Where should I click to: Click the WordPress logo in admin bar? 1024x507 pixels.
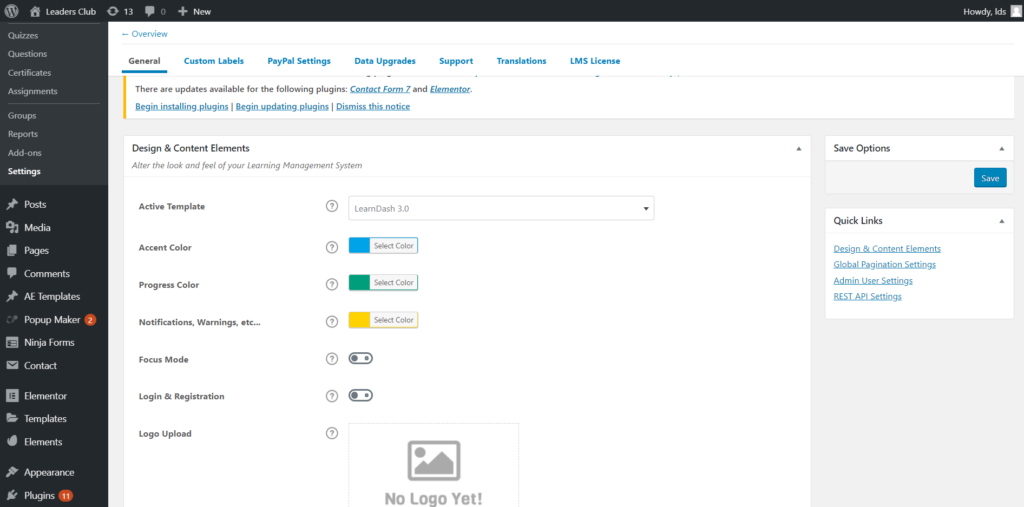click(12, 11)
